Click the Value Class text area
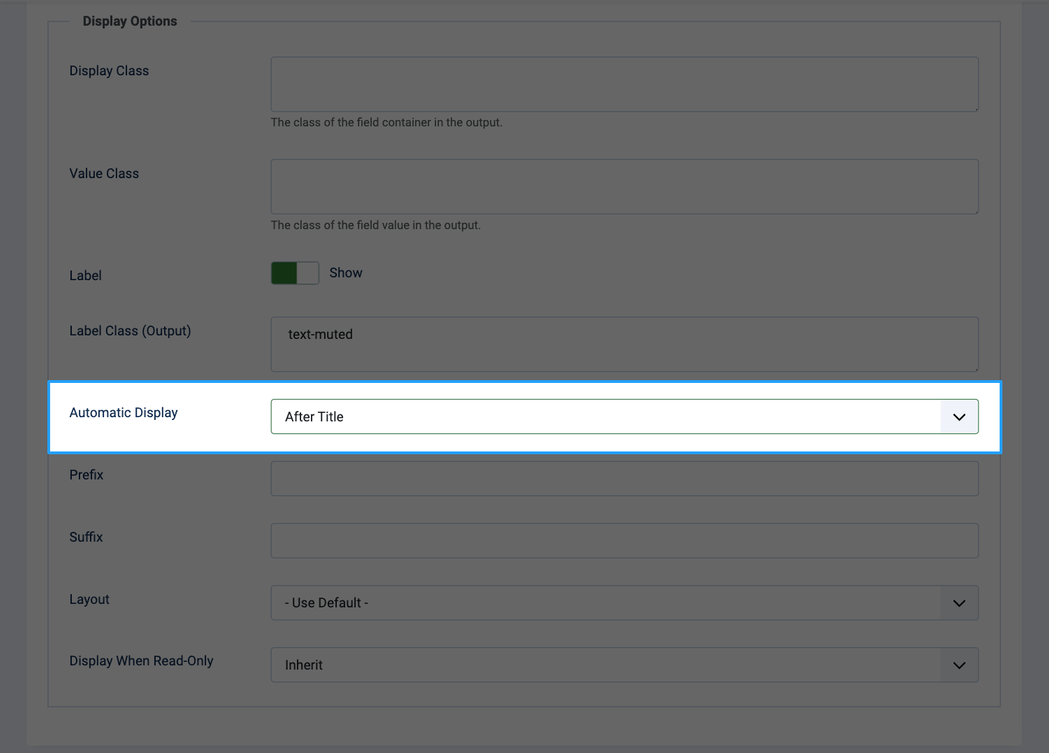 (x=624, y=187)
